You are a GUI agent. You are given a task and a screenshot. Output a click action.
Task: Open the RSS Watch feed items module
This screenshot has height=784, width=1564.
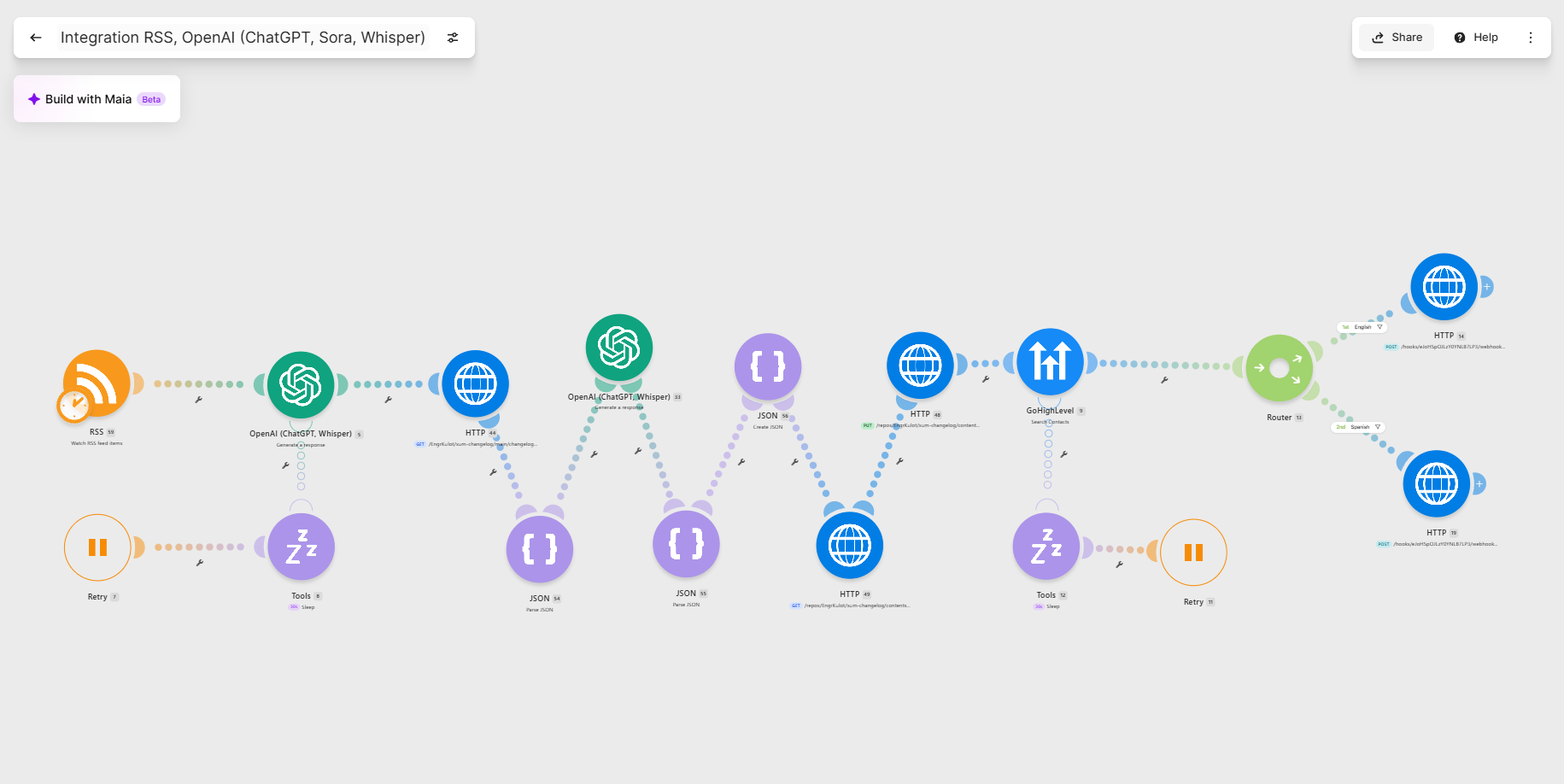coord(97,383)
